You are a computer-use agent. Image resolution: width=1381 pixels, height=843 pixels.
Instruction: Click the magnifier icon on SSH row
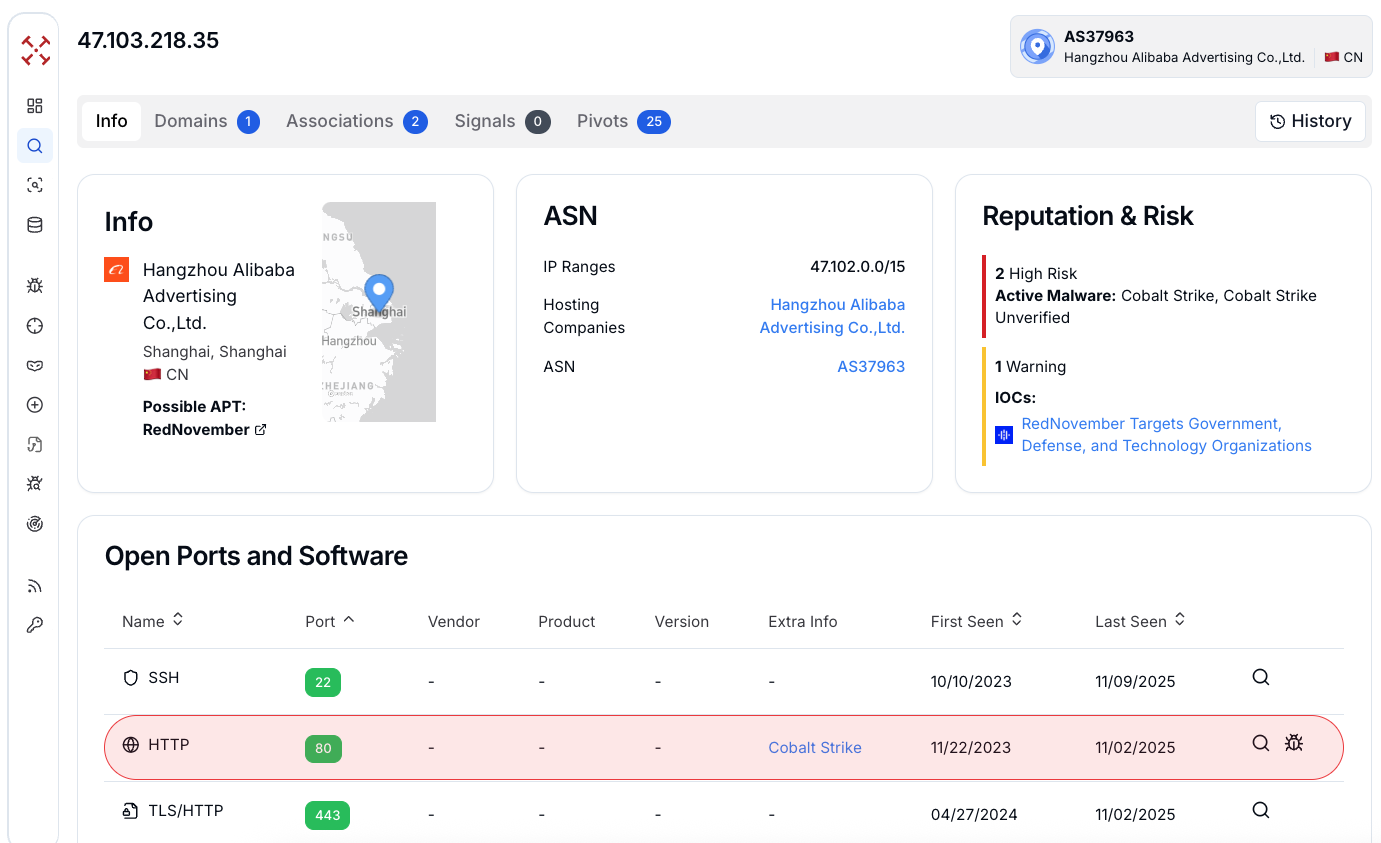(x=1261, y=677)
